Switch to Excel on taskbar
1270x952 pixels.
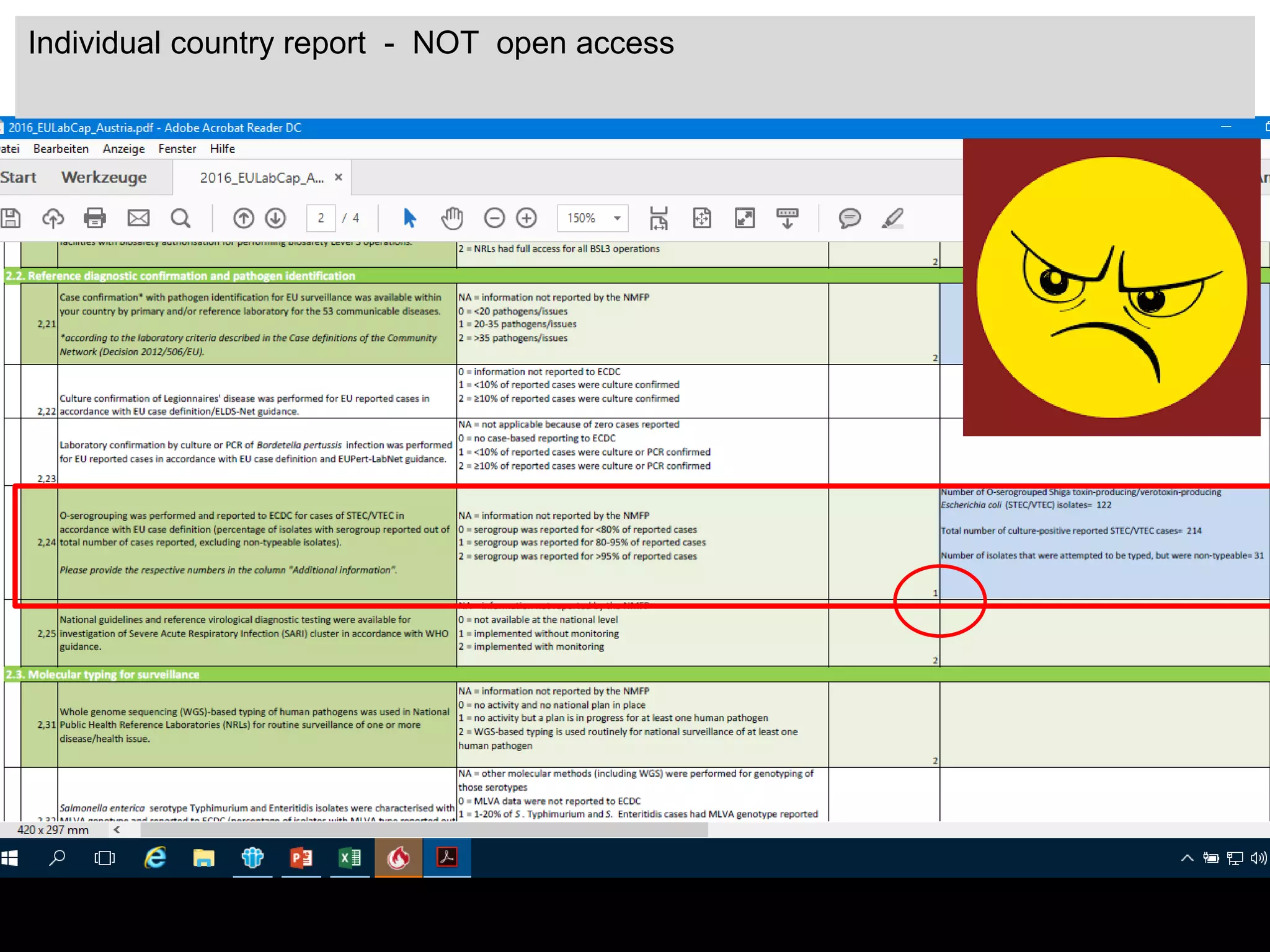350,858
